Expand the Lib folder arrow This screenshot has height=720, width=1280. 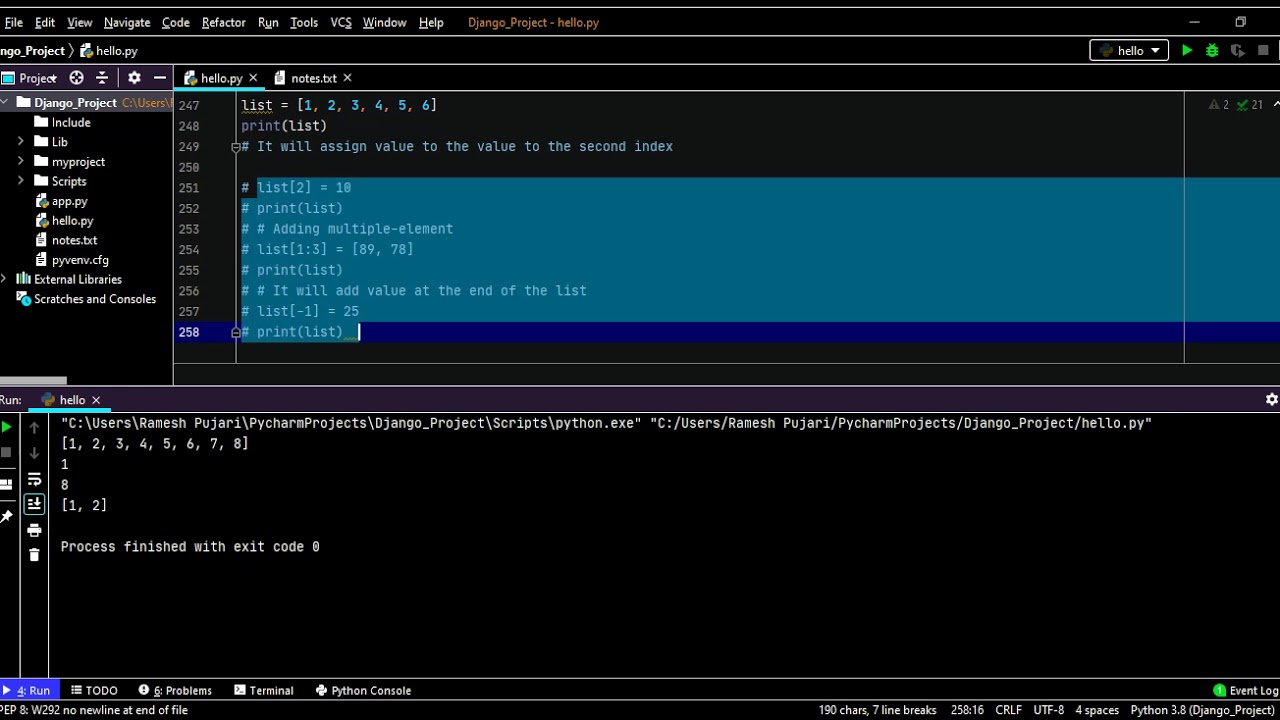click(21, 142)
